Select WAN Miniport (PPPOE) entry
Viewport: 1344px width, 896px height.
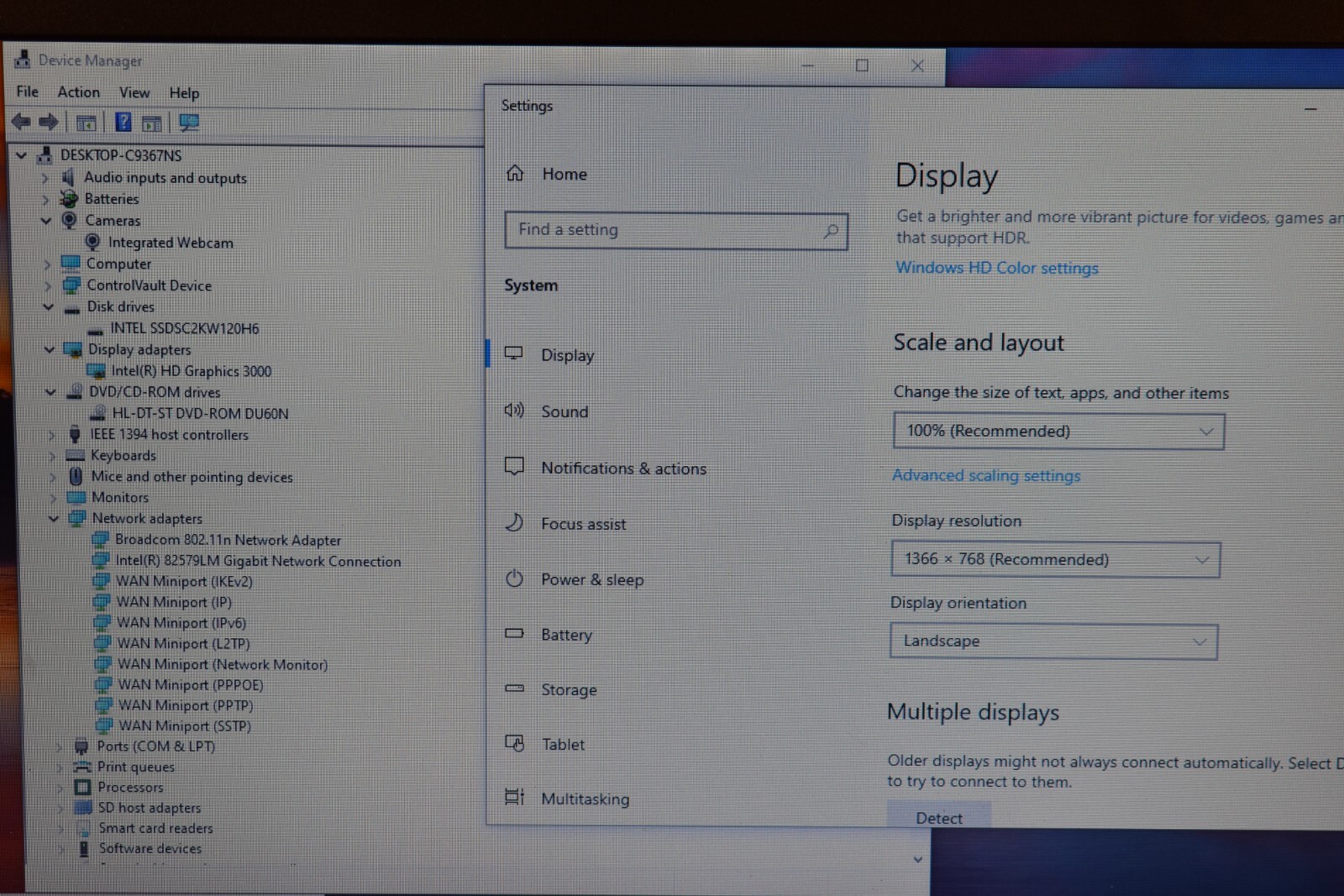tap(191, 685)
